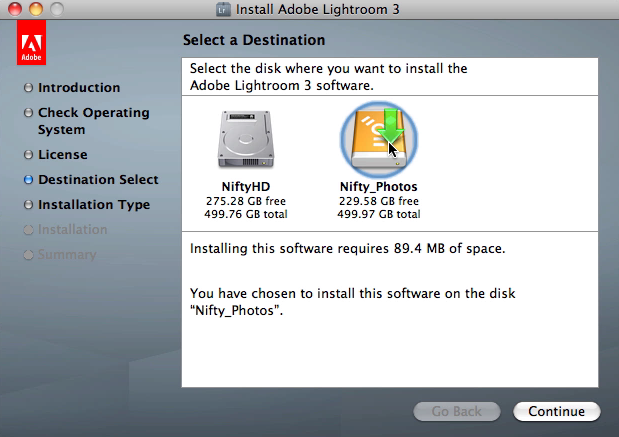
Task: Click the 499.97 GB total text
Action: 379,214
